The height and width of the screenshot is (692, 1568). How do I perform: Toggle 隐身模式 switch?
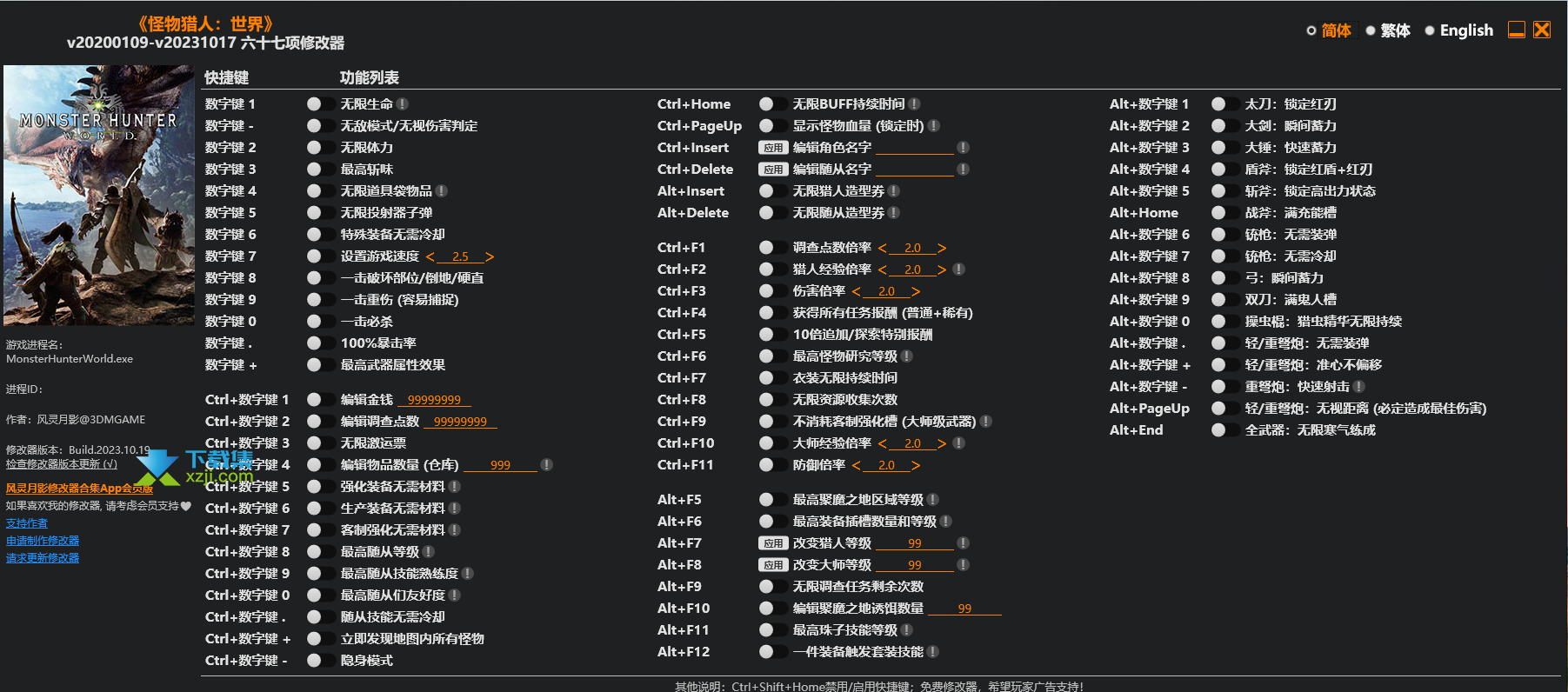pyautogui.click(x=319, y=661)
